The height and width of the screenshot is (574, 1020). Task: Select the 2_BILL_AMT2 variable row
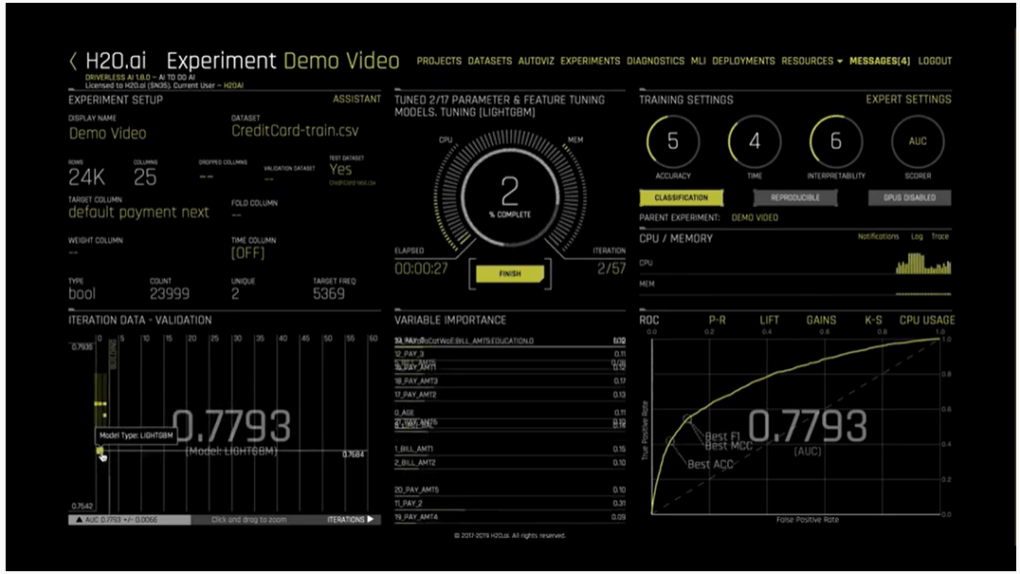click(510, 463)
